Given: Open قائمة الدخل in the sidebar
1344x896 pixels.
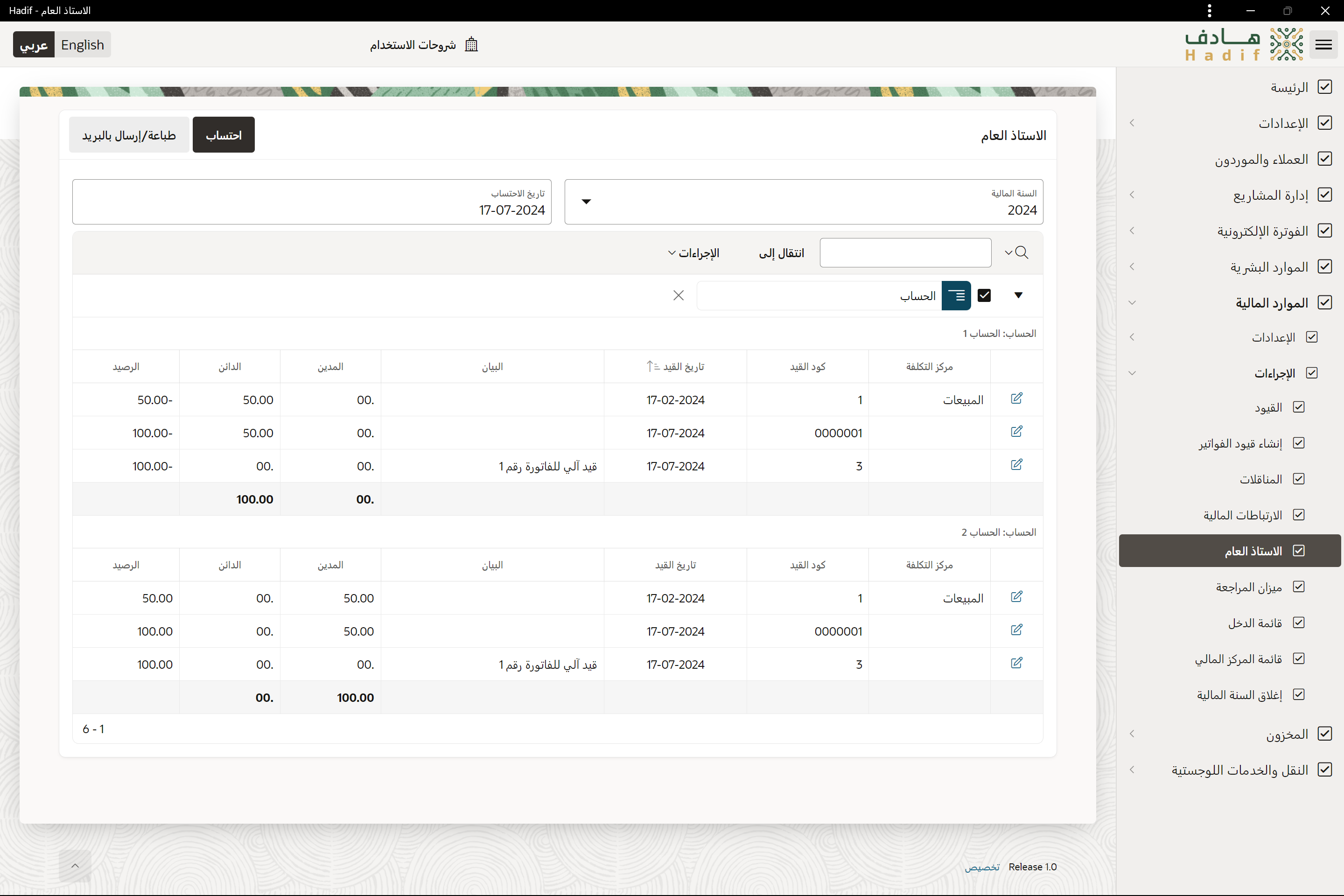Looking at the screenshot, I should [x=1254, y=623].
